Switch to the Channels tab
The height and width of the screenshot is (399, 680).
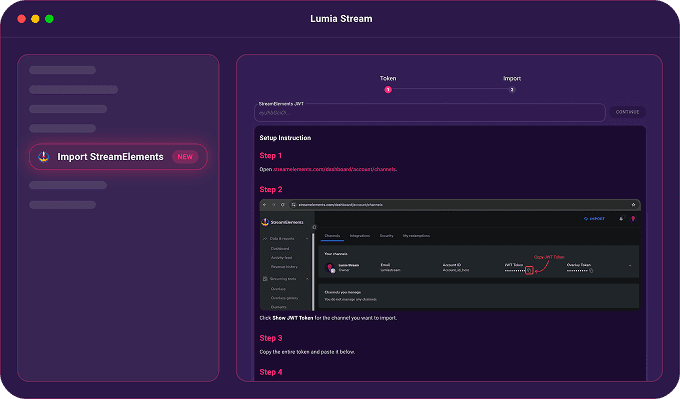(332, 236)
